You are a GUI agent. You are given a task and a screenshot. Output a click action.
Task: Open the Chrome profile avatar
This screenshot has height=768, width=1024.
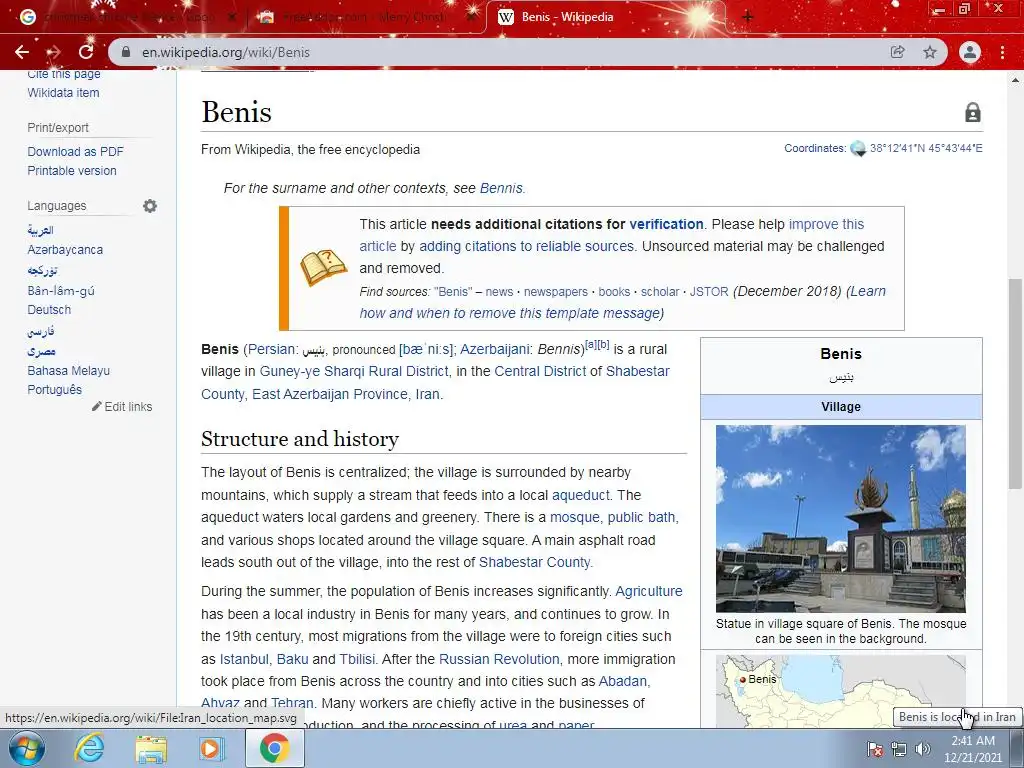point(970,52)
